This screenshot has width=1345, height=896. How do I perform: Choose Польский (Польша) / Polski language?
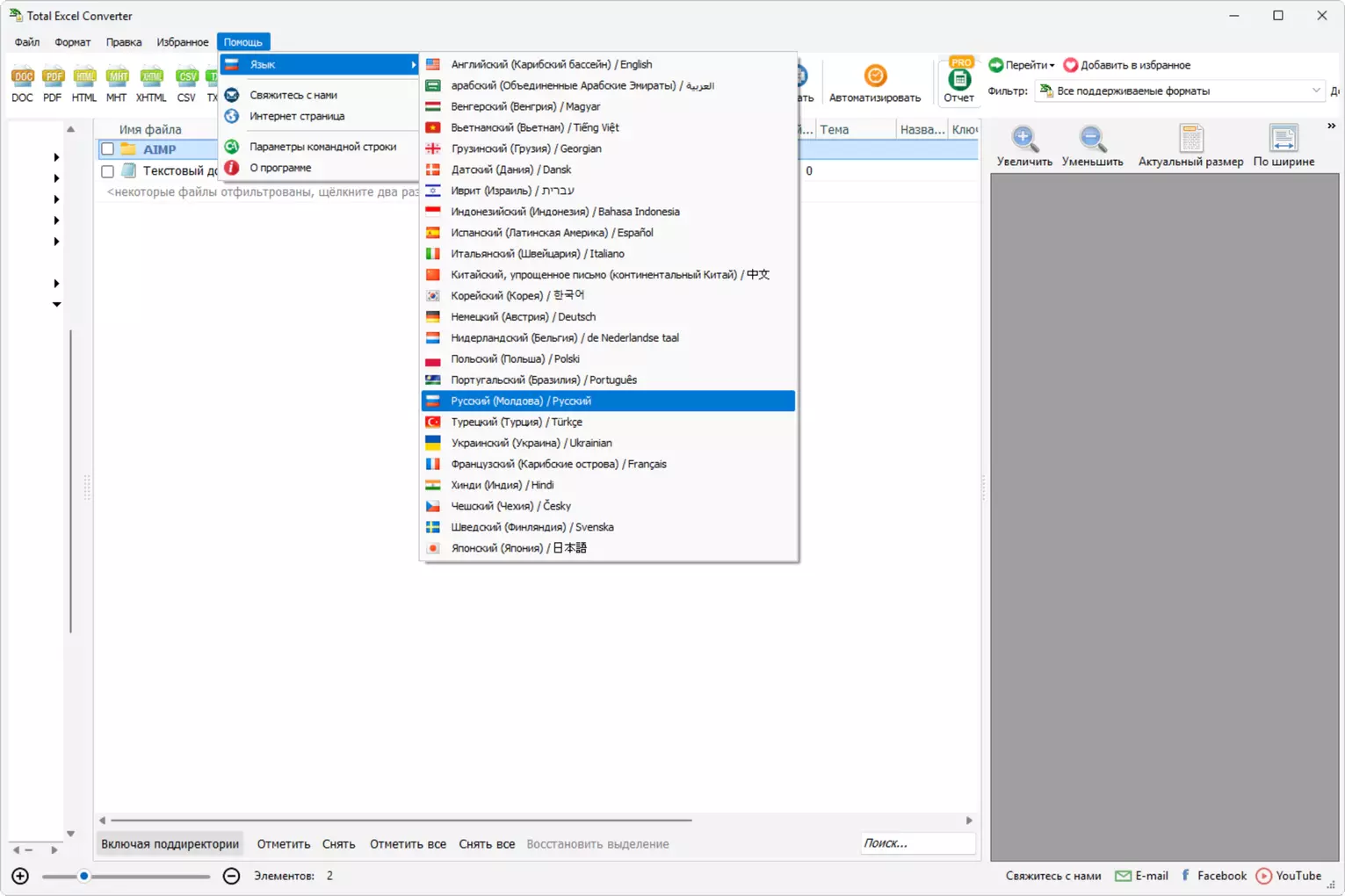pos(609,358)
